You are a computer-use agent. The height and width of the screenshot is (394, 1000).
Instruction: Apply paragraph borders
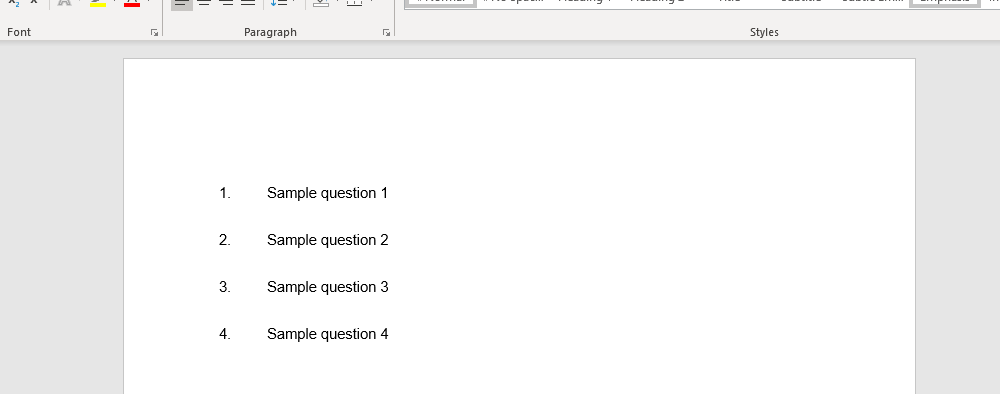(355, 4)
